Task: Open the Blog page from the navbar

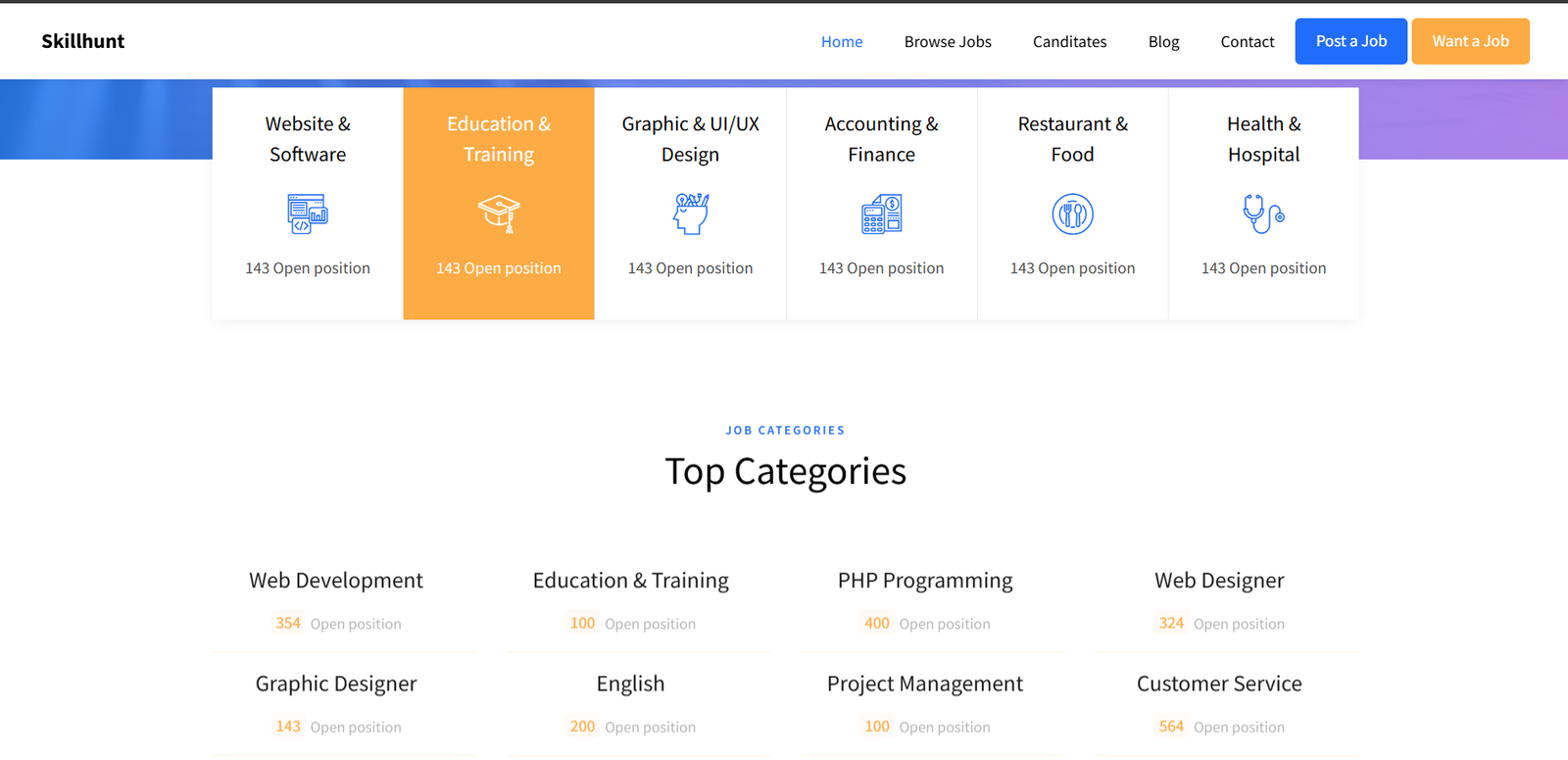Action: click(x=1164, y=41)
